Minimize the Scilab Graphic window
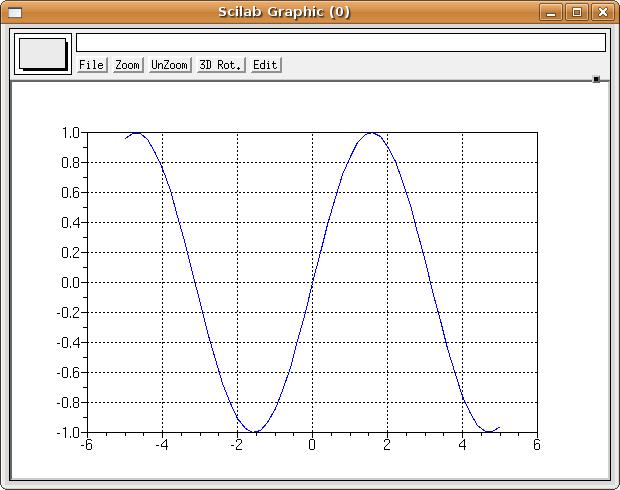Screen dimensions: 620x490 pos(550,12)
